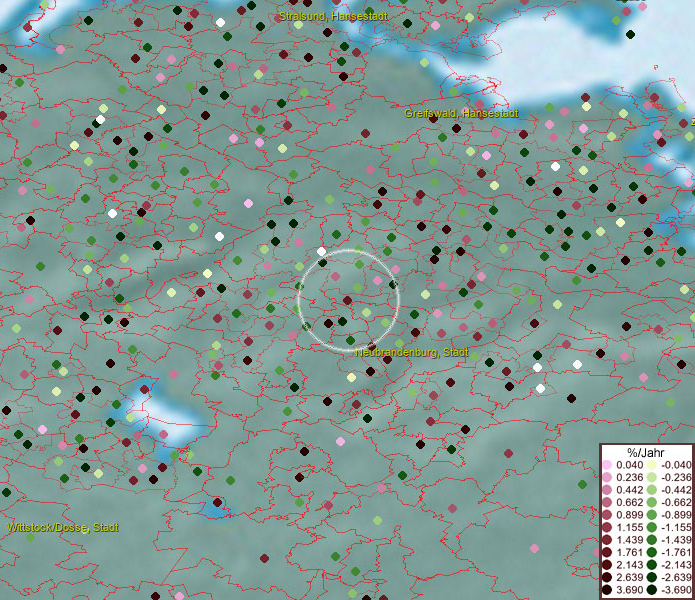Click the 0.040 legend color dot
The image size is (695, 600).
607,465
